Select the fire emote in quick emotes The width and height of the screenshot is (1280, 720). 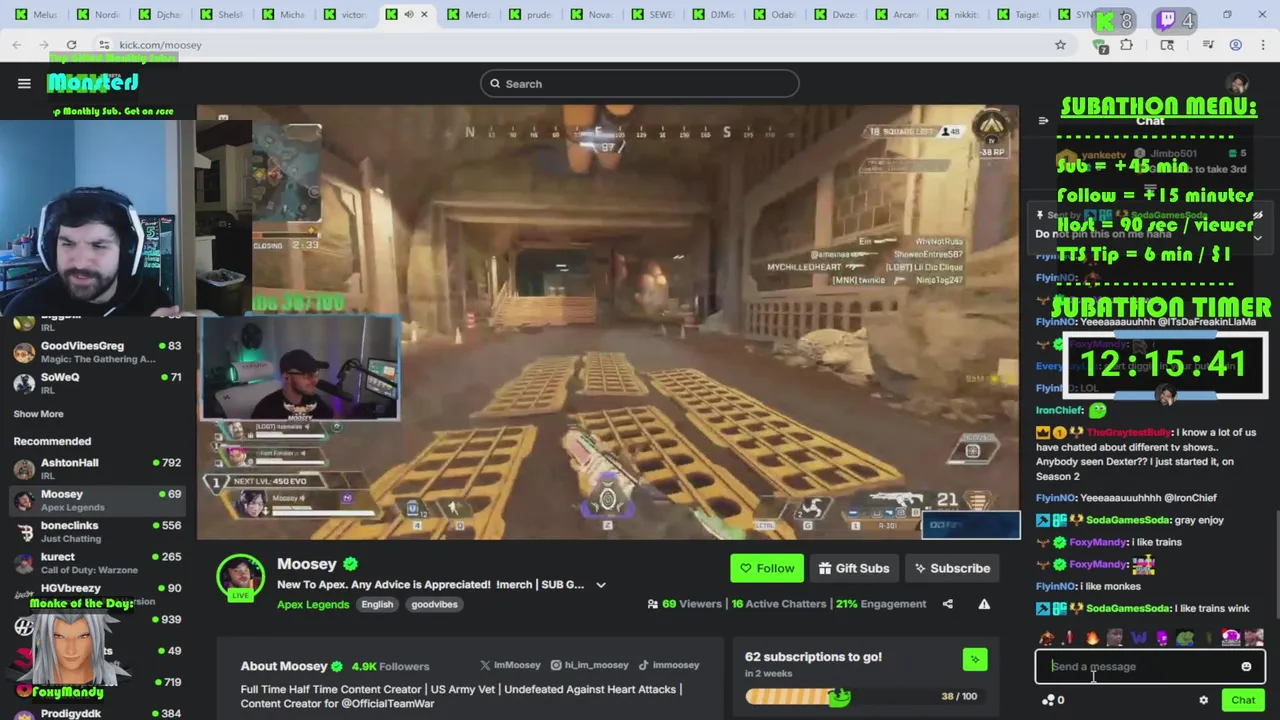click(x=1092, y=638)
